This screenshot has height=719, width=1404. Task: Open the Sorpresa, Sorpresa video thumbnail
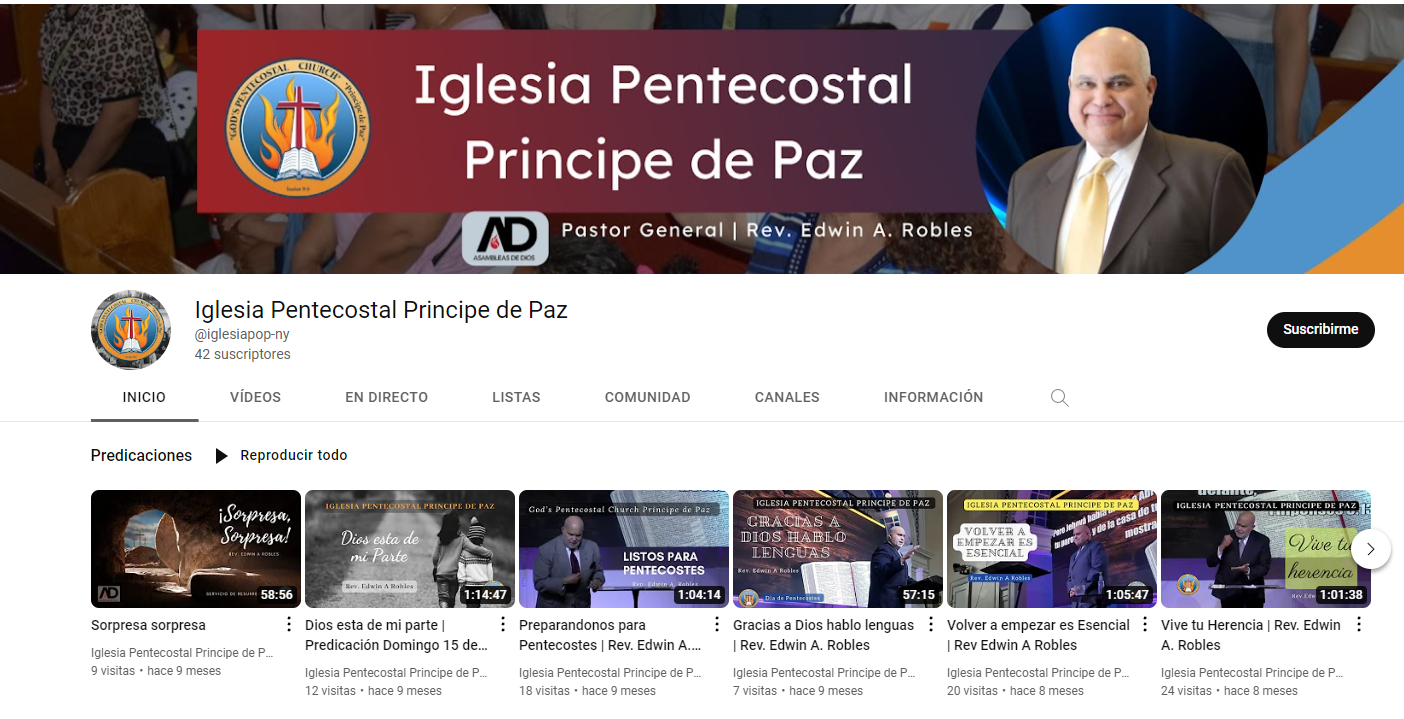196,549
